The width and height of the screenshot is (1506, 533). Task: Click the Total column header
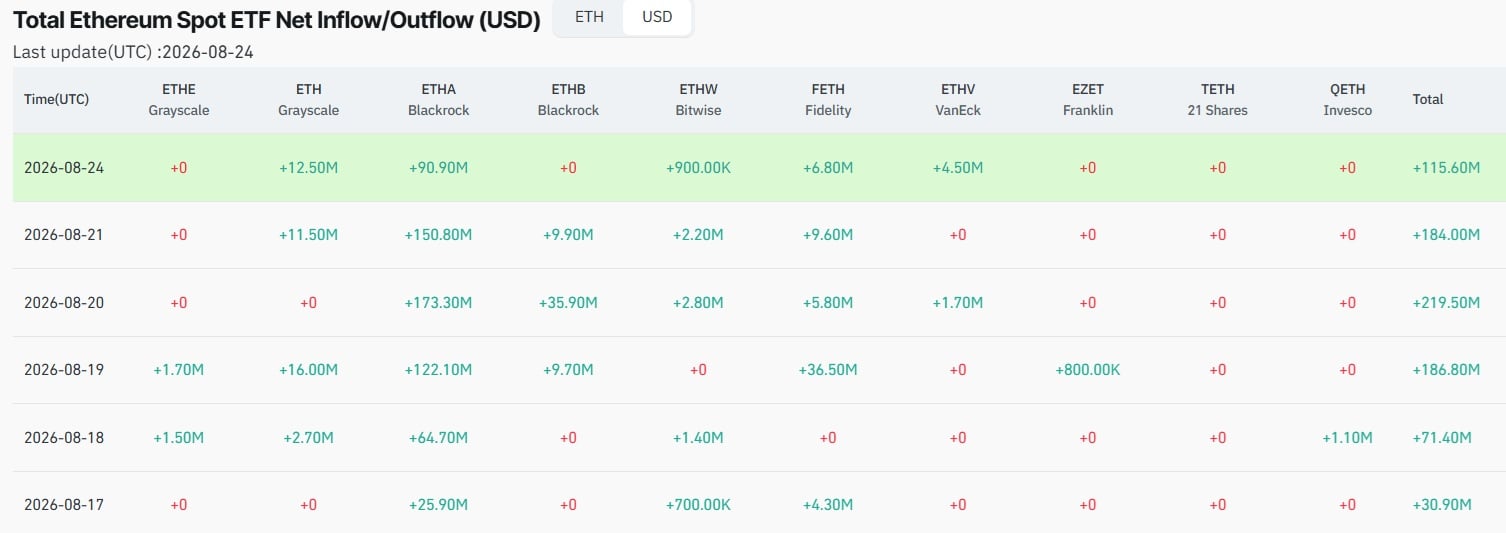point(1428,100)
